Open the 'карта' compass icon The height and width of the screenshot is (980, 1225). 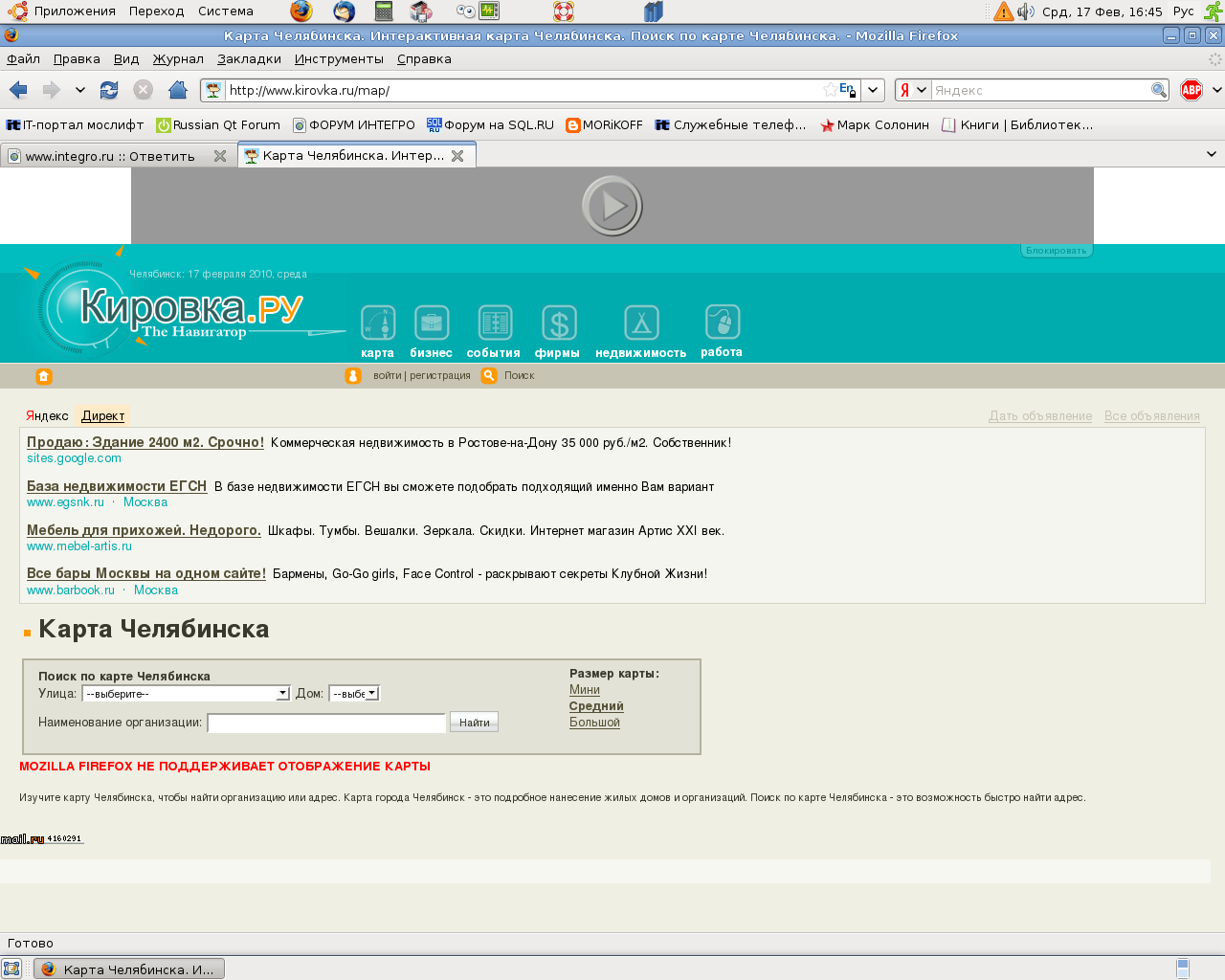[378, 323]
